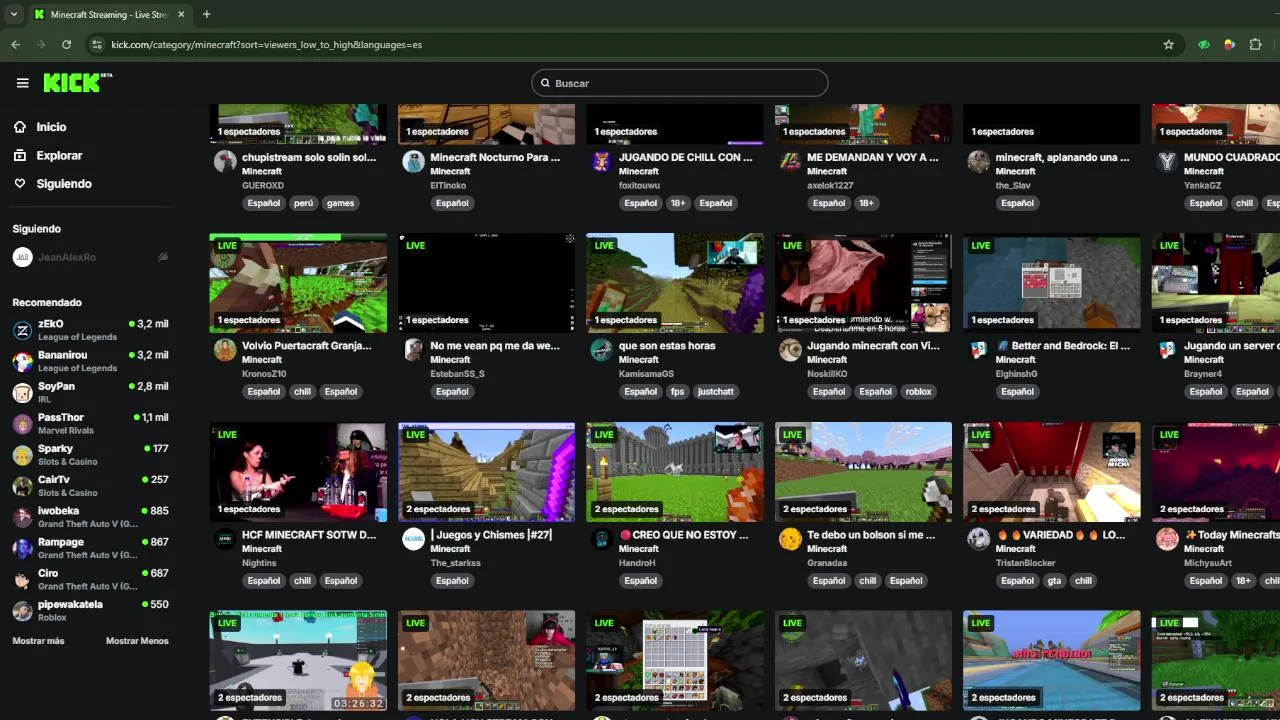Open VARIEDAD stream thumbnail by TristanBlocker

point(1051,472)
